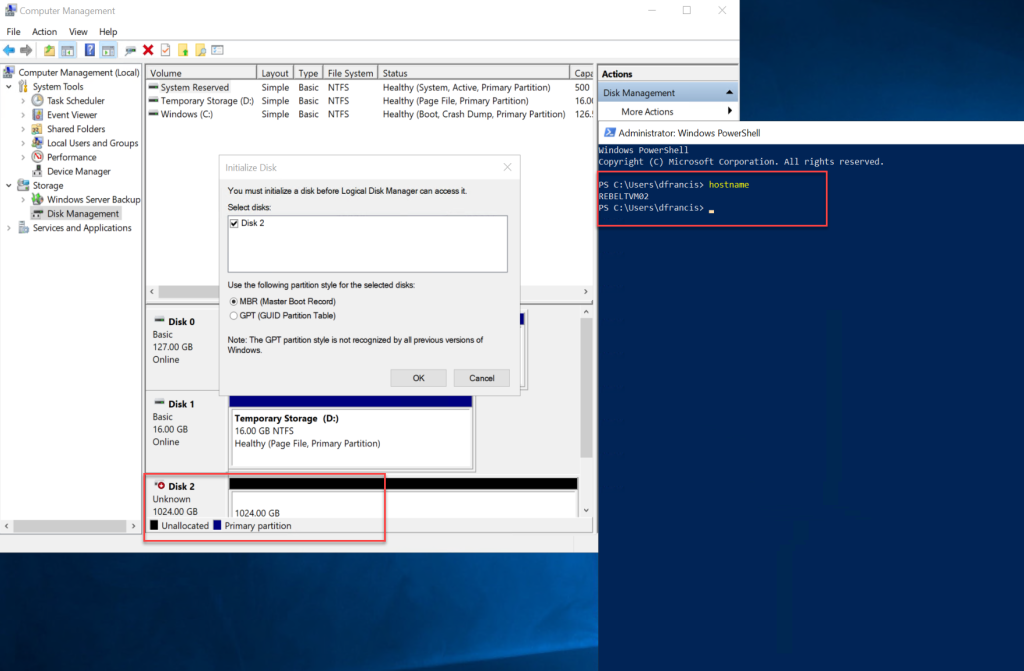The image size is (1024, 671).
Task: Click the Back navigation arrow in the toolbar
Action: (9, 50)
